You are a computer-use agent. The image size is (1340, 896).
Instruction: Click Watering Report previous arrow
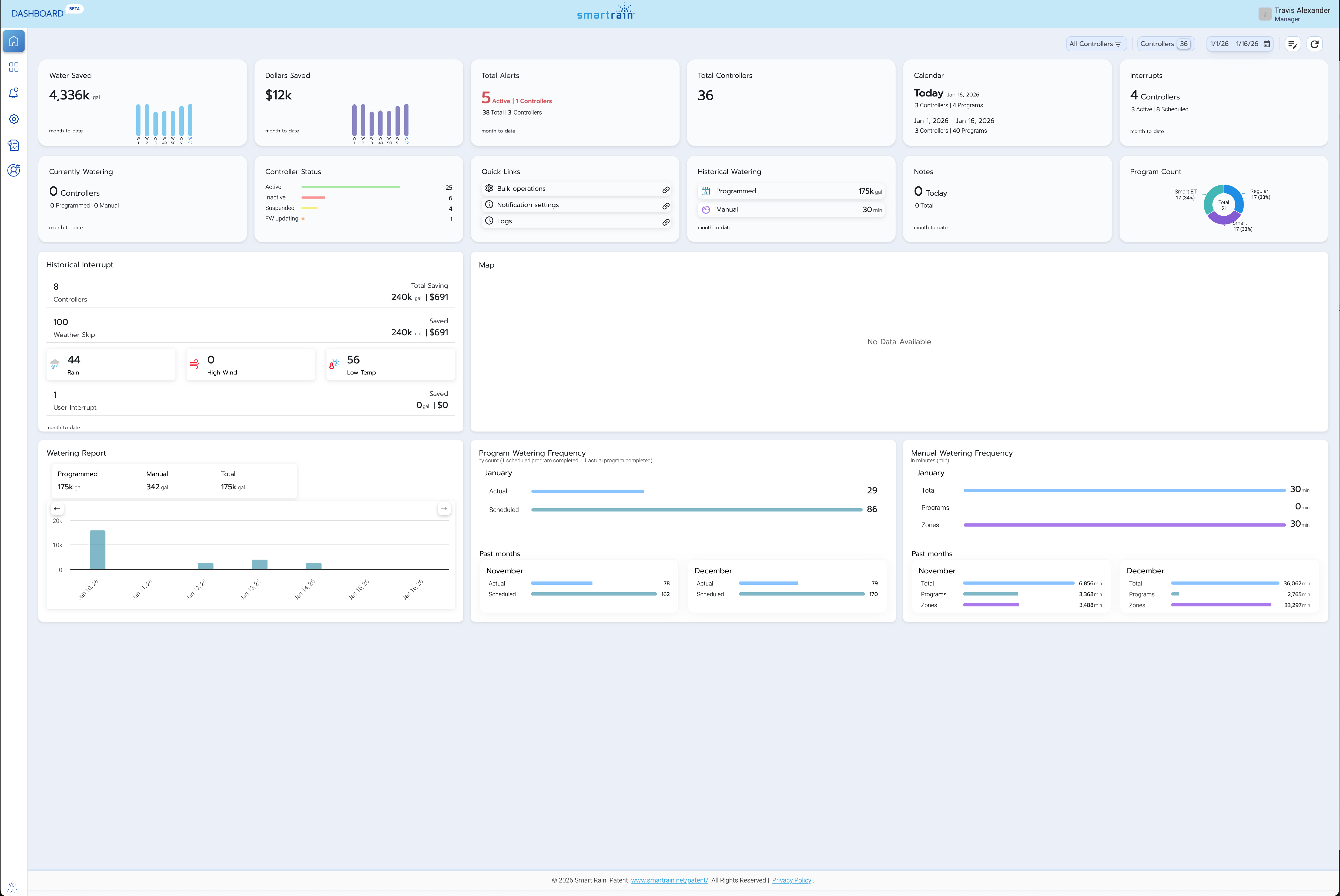click(x=56, y=509)
